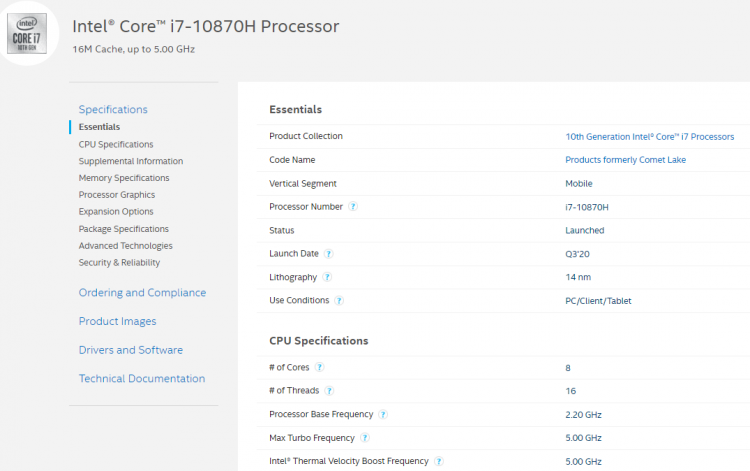Image resolution: width=750 pixels, height=471 pixels.
Task: Open help icon next to # of Cores
Action: point(320,367)
